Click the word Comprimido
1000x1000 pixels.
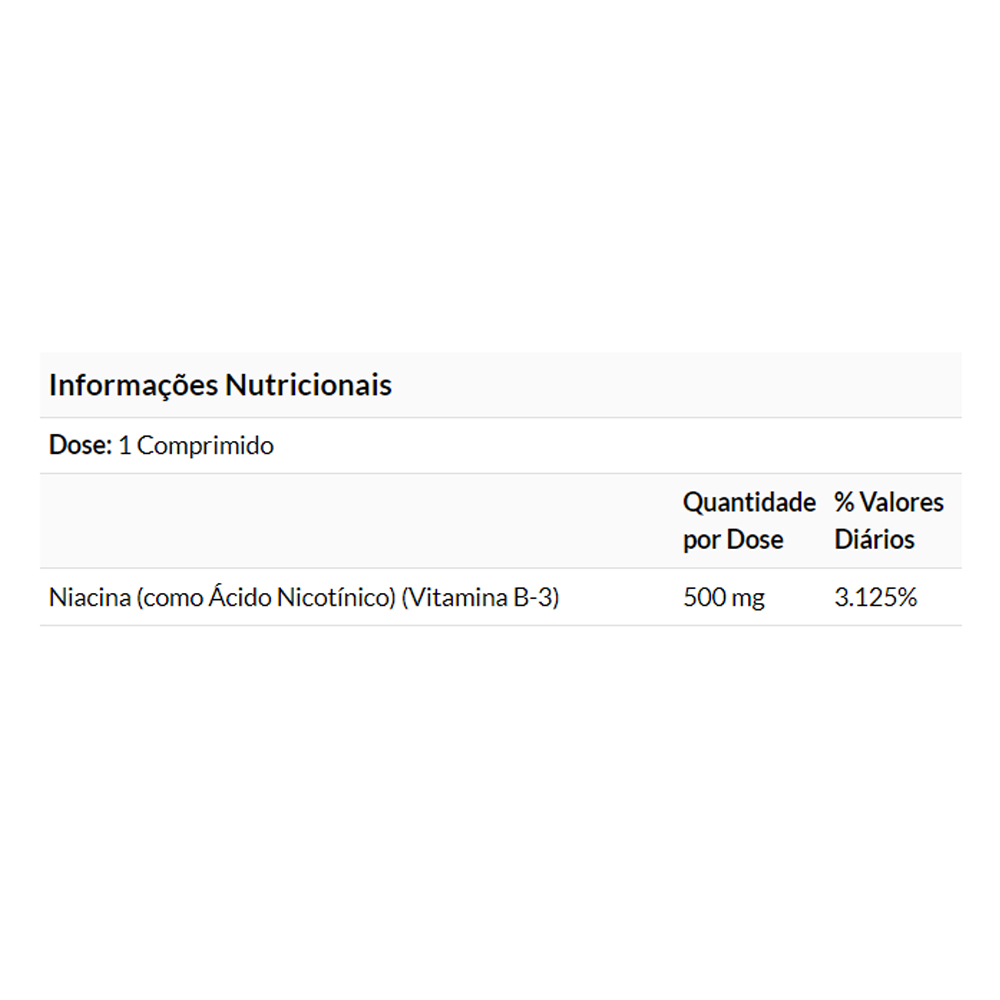point(205,445)
